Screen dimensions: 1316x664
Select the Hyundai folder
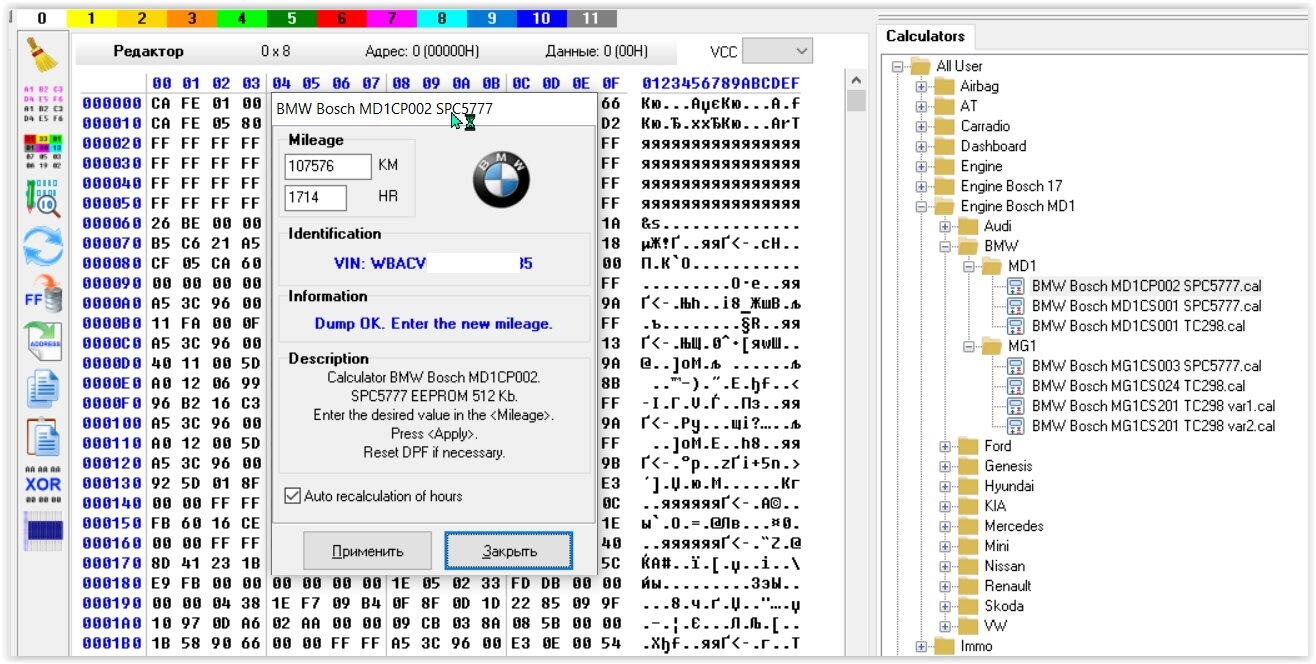1008,486
